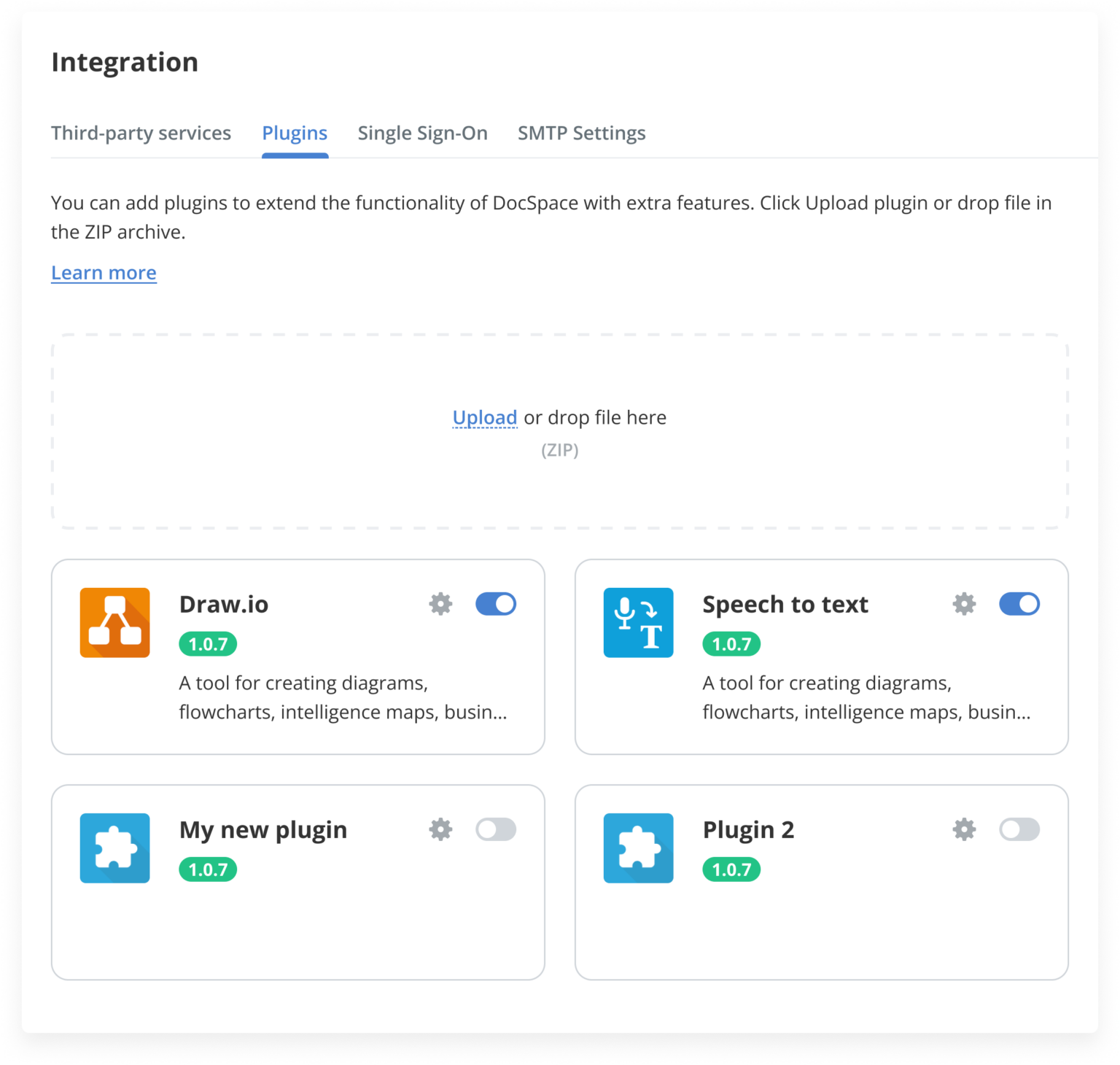The image size is (1120, 1065).
Task: Click My new plugin puzzle icon
Action: [x=115, y=848]
